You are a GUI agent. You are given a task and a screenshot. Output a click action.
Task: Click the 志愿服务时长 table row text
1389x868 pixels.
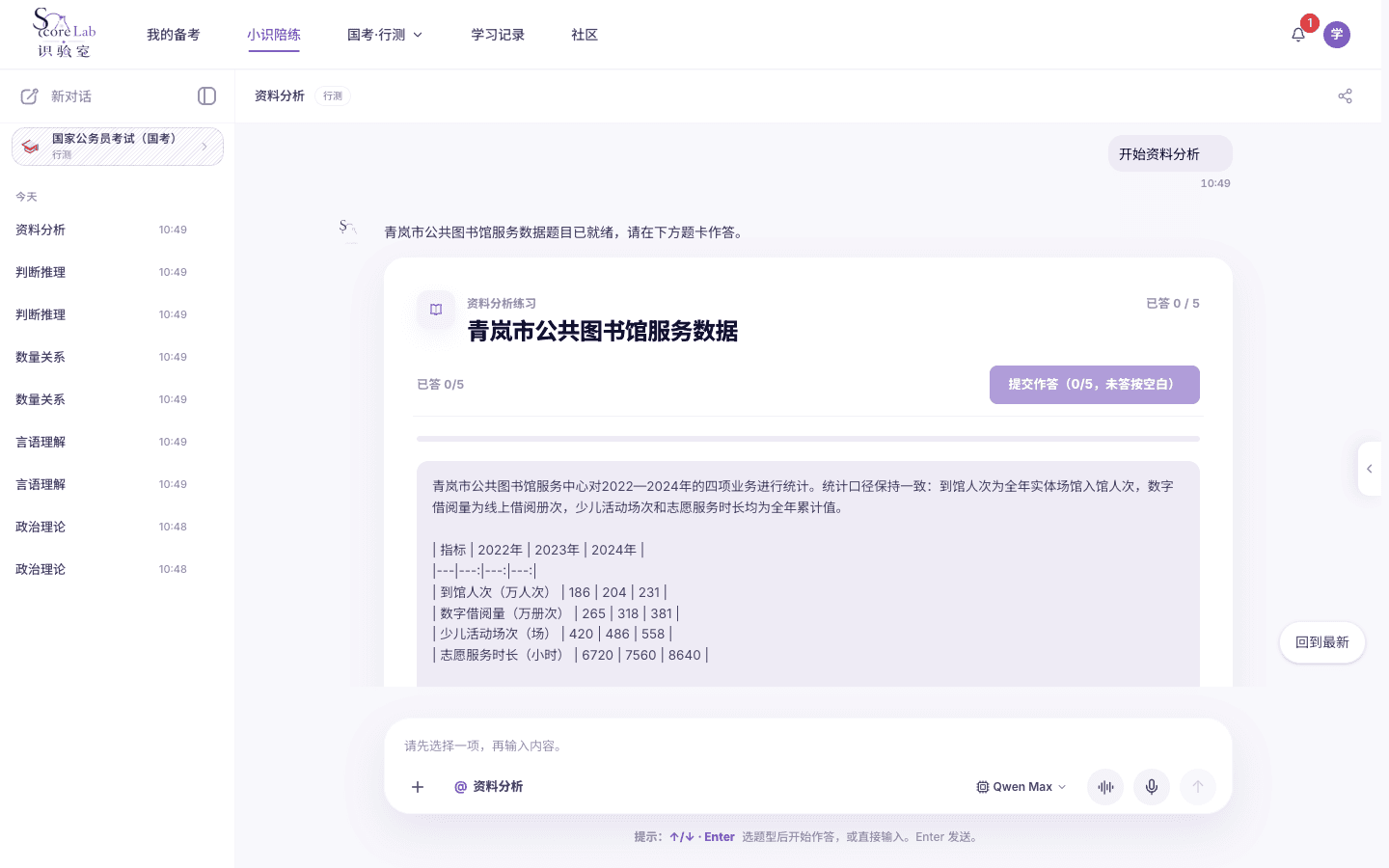click(x=570, y=655)
